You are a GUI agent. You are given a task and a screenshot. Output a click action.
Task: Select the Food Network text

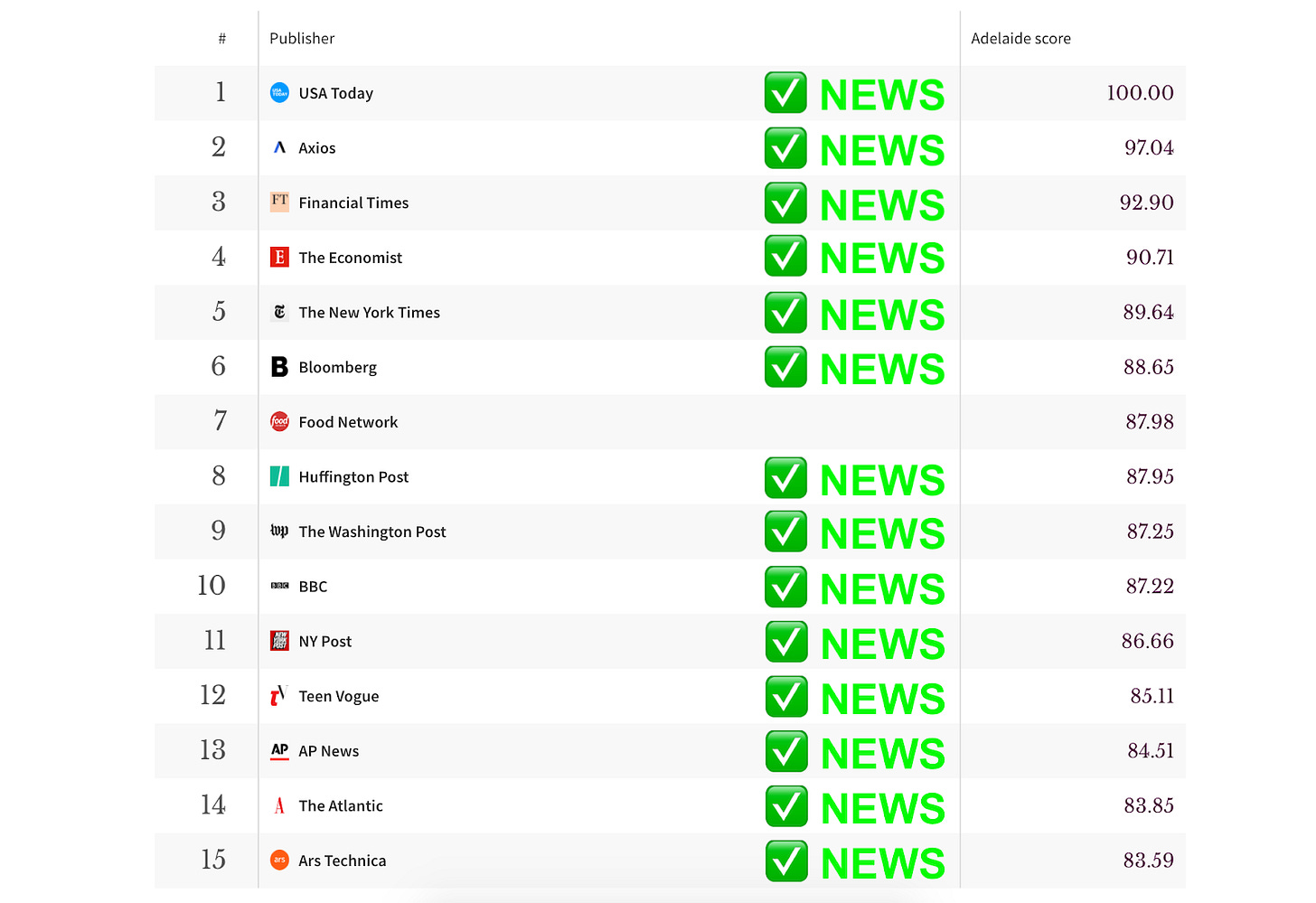348,422
